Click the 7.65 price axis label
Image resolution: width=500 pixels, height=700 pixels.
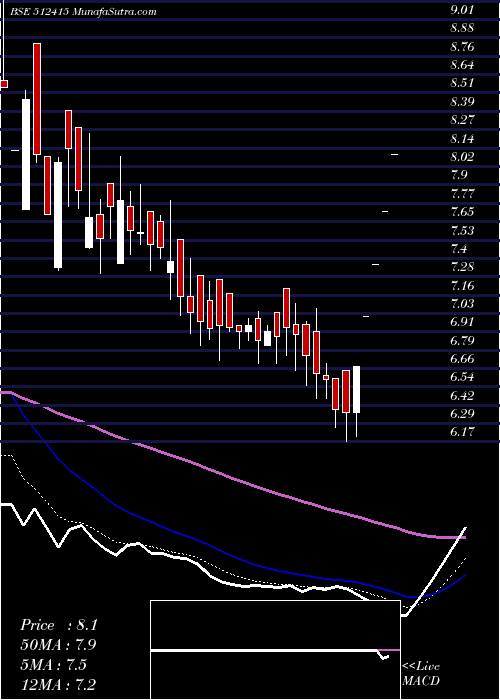point(462,212)
